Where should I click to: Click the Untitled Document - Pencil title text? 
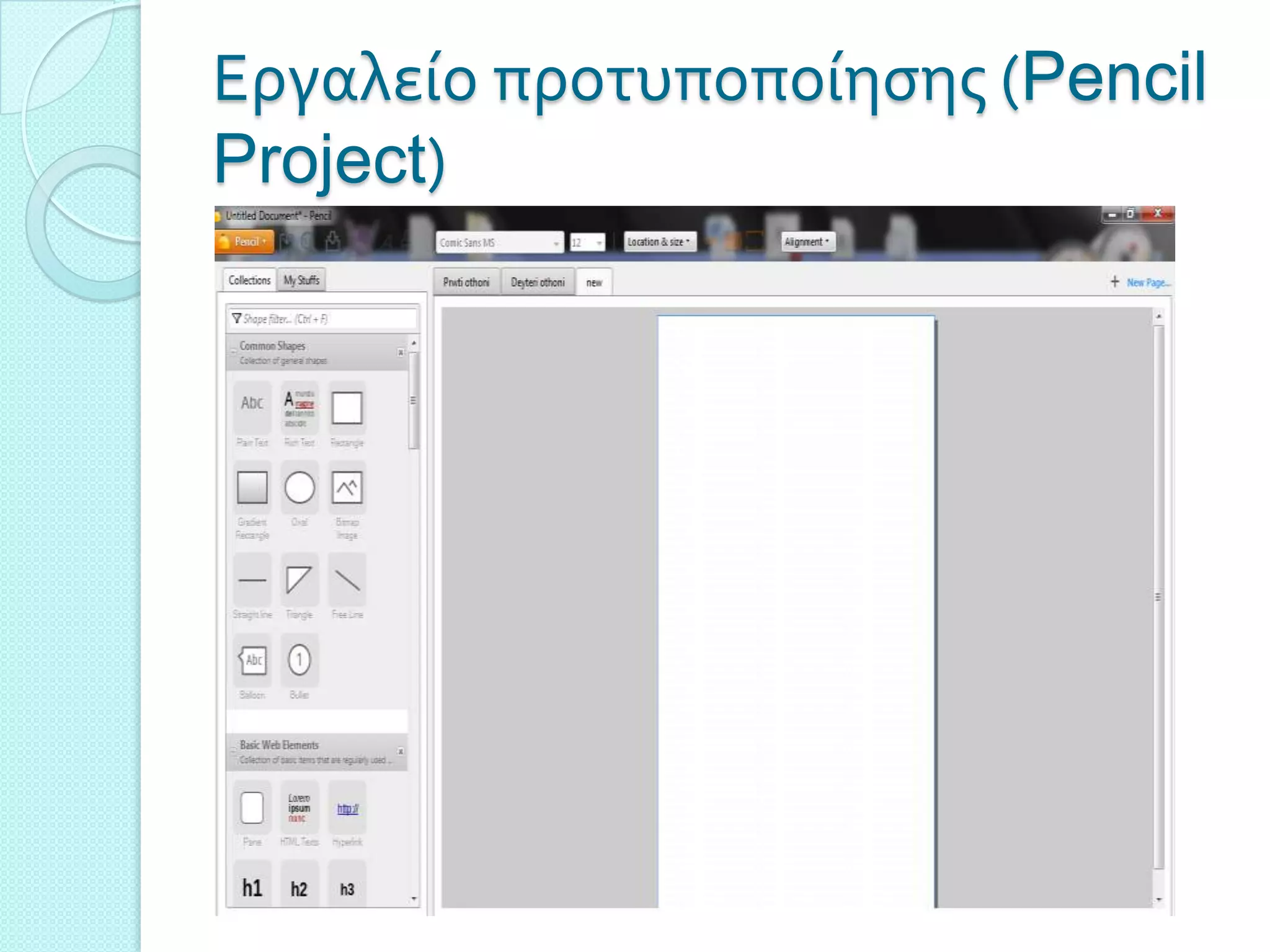coord(278,216)
